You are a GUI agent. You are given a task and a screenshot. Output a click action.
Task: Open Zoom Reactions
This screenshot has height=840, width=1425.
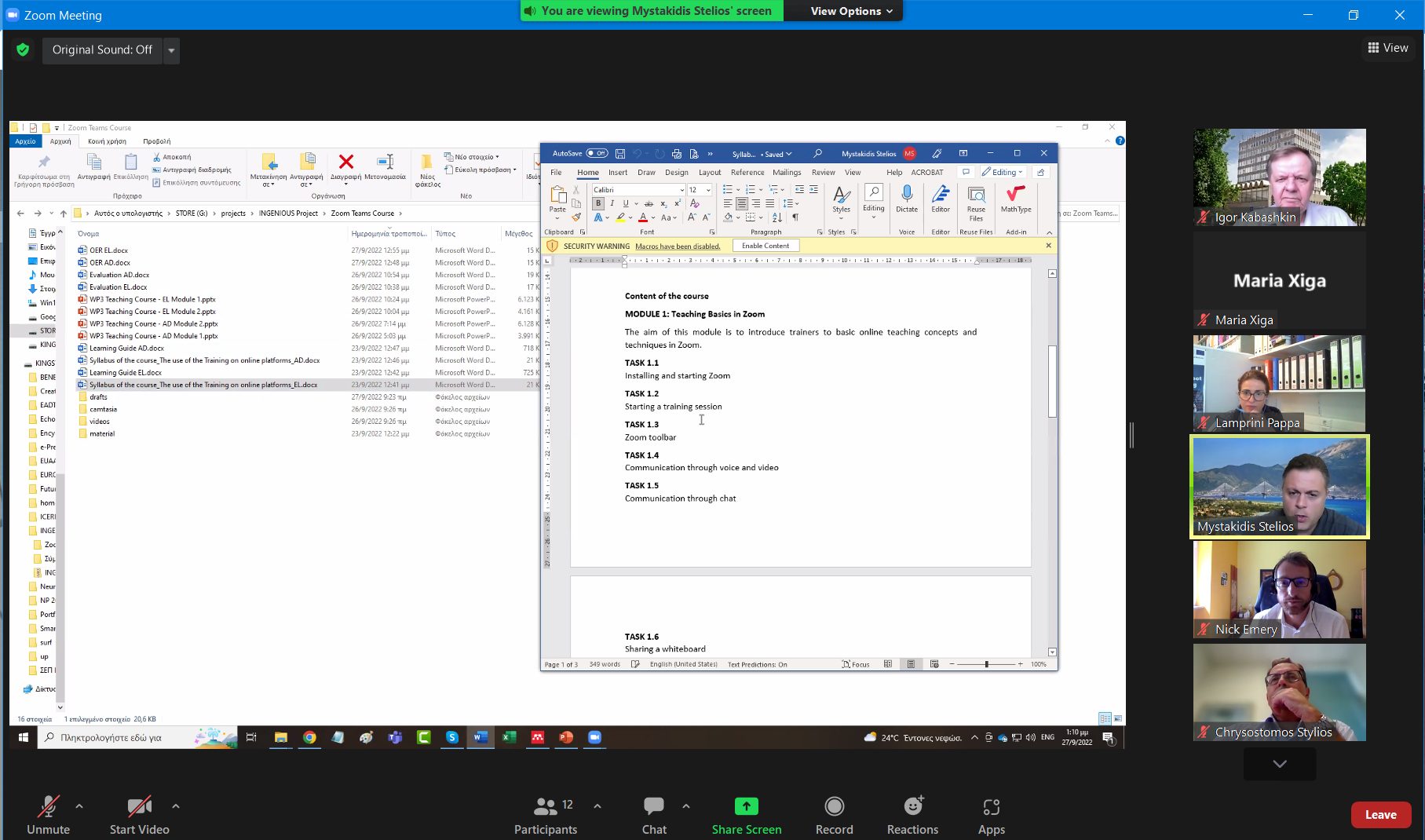(912, 816)
